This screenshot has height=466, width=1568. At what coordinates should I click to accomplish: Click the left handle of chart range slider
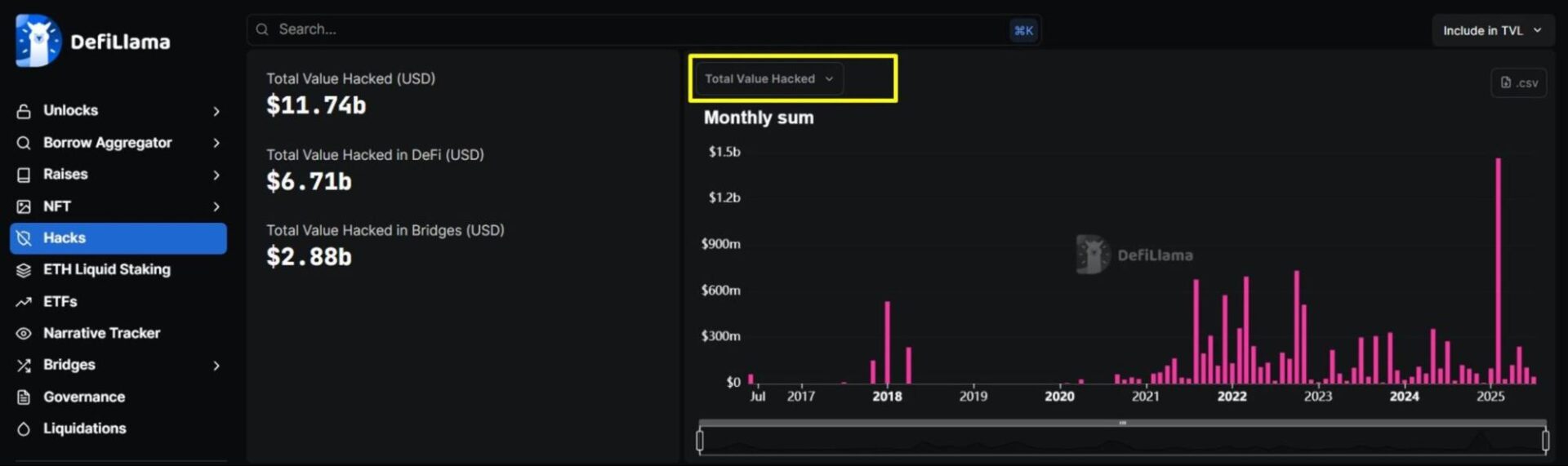coord(700,441)
